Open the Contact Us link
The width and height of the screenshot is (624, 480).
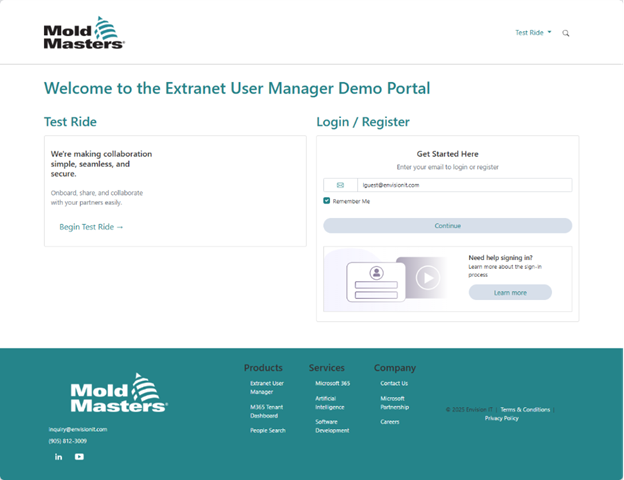(x=394, y=383)
